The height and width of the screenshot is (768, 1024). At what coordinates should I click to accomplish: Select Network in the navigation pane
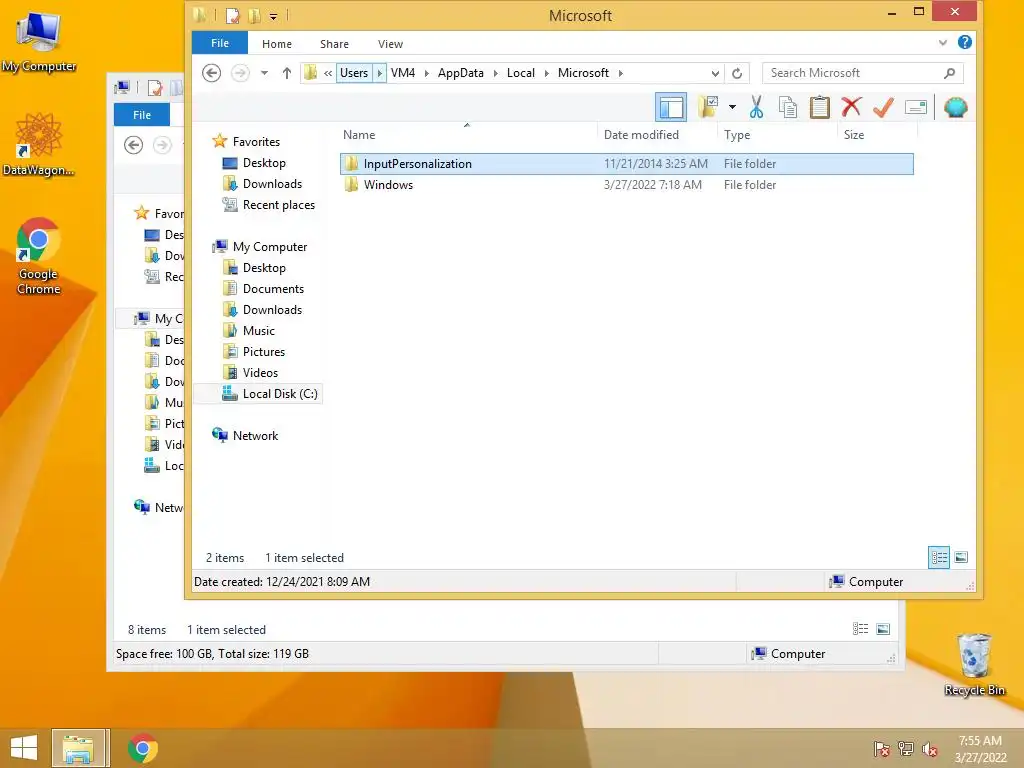255,436
